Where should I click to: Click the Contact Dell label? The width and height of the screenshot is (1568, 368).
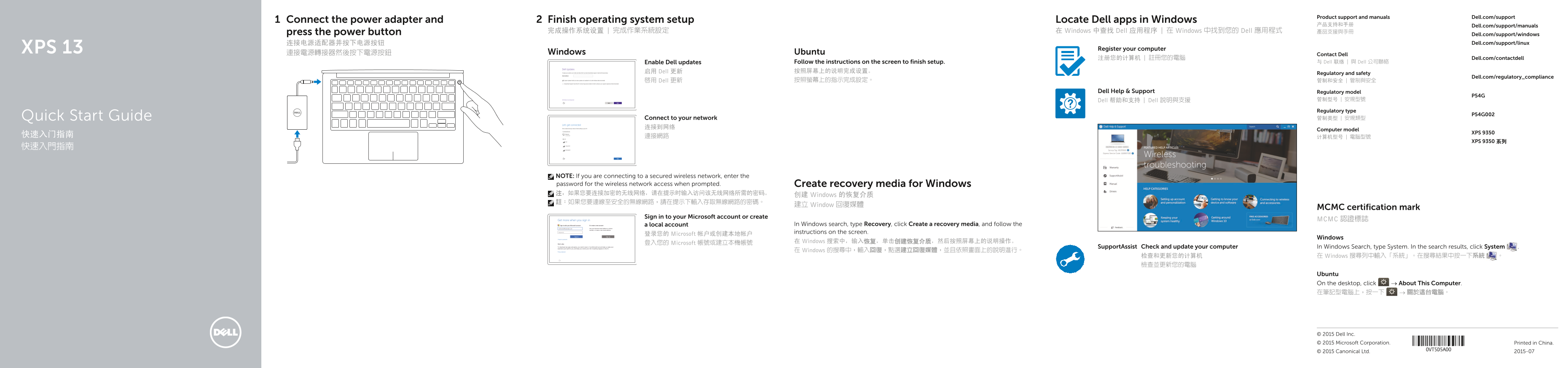[1332, 54]
